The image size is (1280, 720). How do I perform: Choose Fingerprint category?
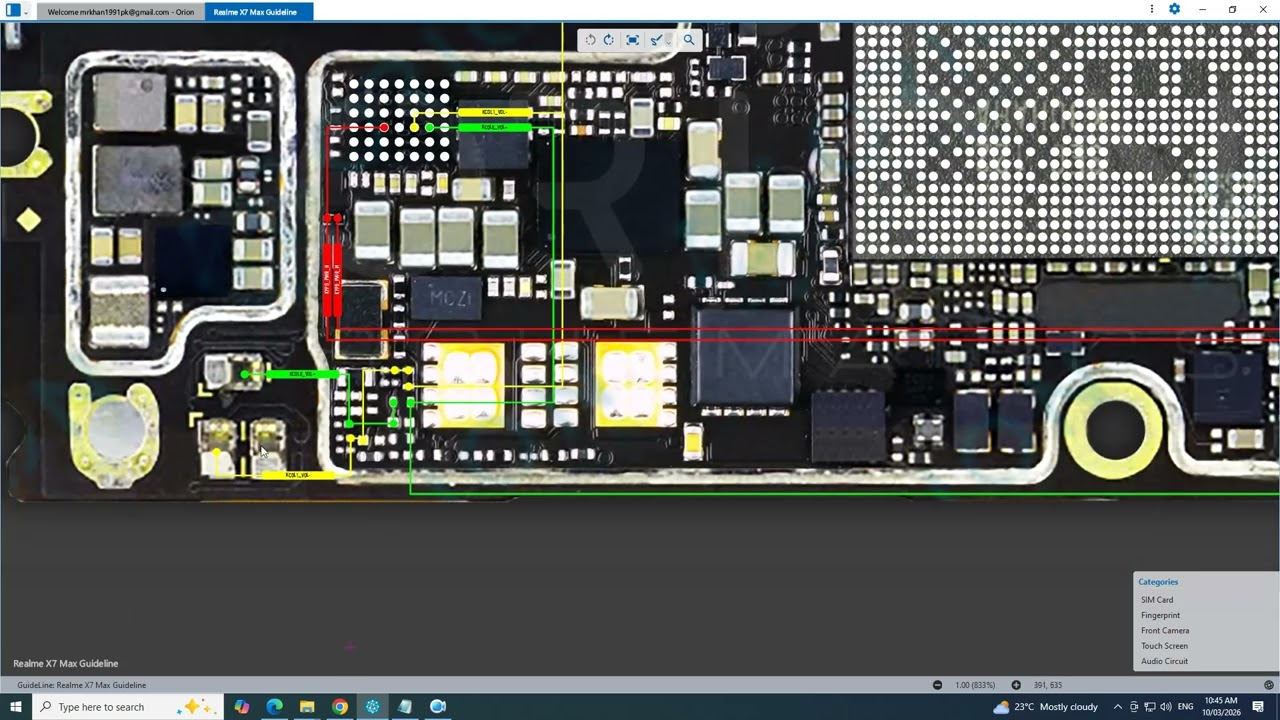coord(1160,615)
